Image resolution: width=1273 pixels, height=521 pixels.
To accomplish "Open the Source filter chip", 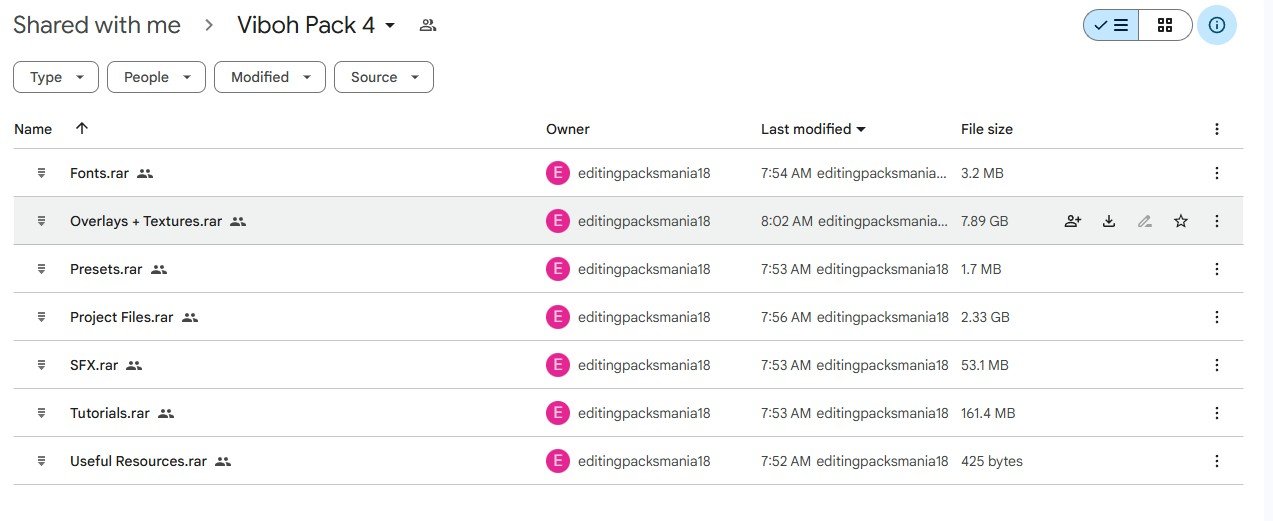I will point(384,77).
